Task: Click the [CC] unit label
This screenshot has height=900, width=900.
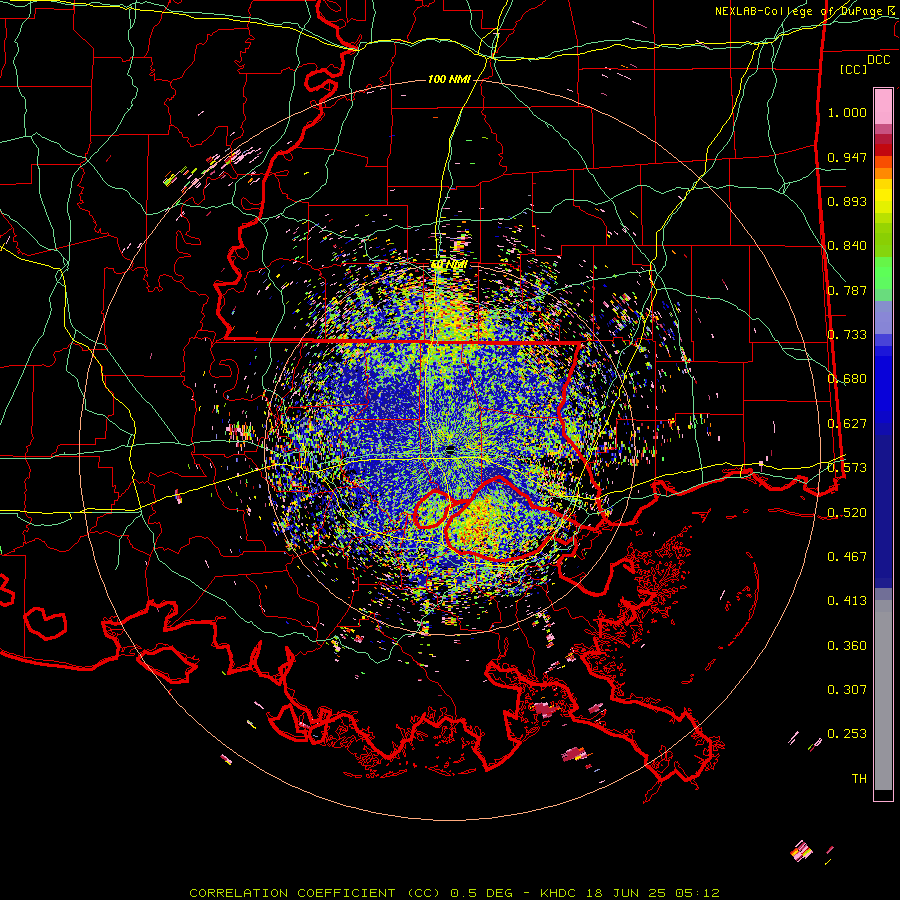Action: coord(854,69)
